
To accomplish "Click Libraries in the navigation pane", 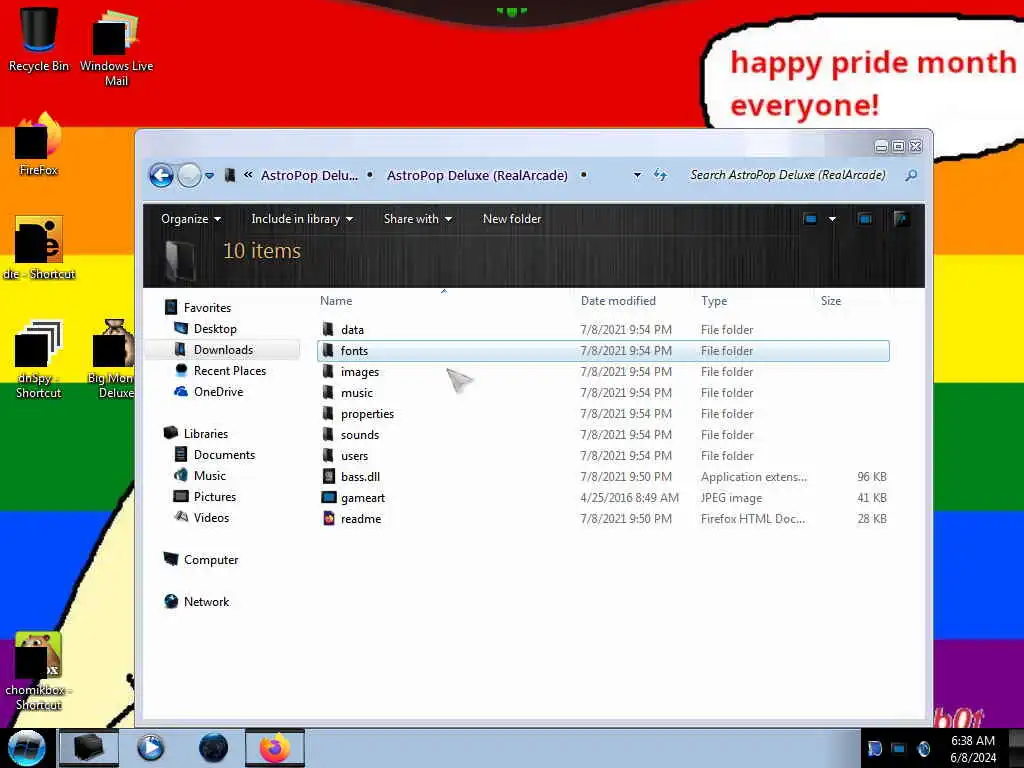I will click(x=206, y=434).
